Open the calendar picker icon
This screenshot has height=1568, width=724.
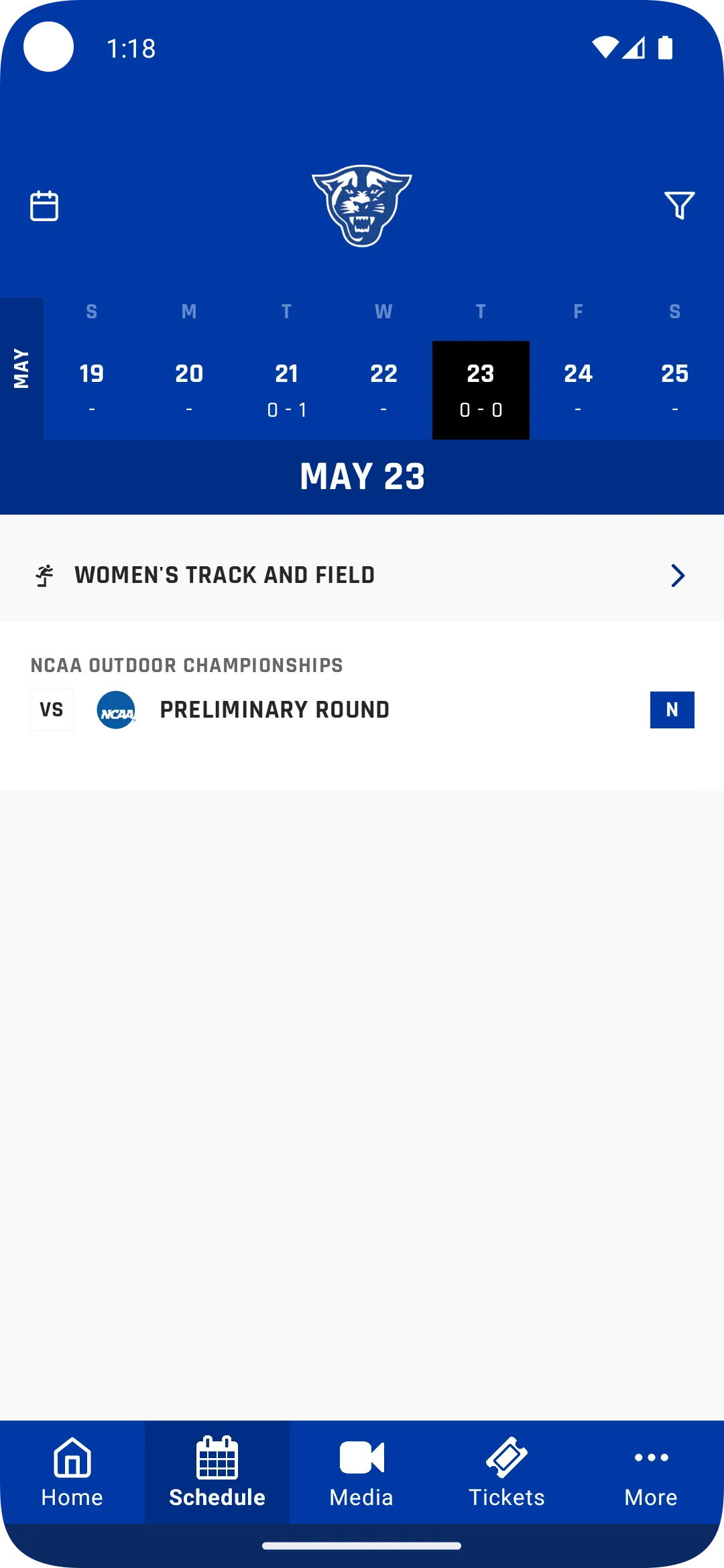(x=44, y=206)
